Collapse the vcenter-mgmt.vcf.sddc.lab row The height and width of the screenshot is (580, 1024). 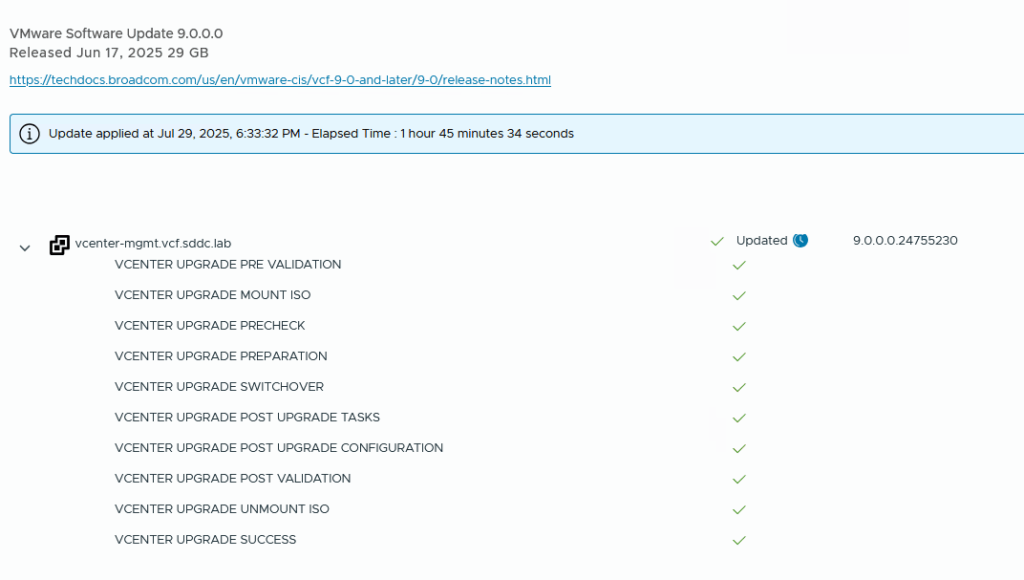(x=25, y=247)
